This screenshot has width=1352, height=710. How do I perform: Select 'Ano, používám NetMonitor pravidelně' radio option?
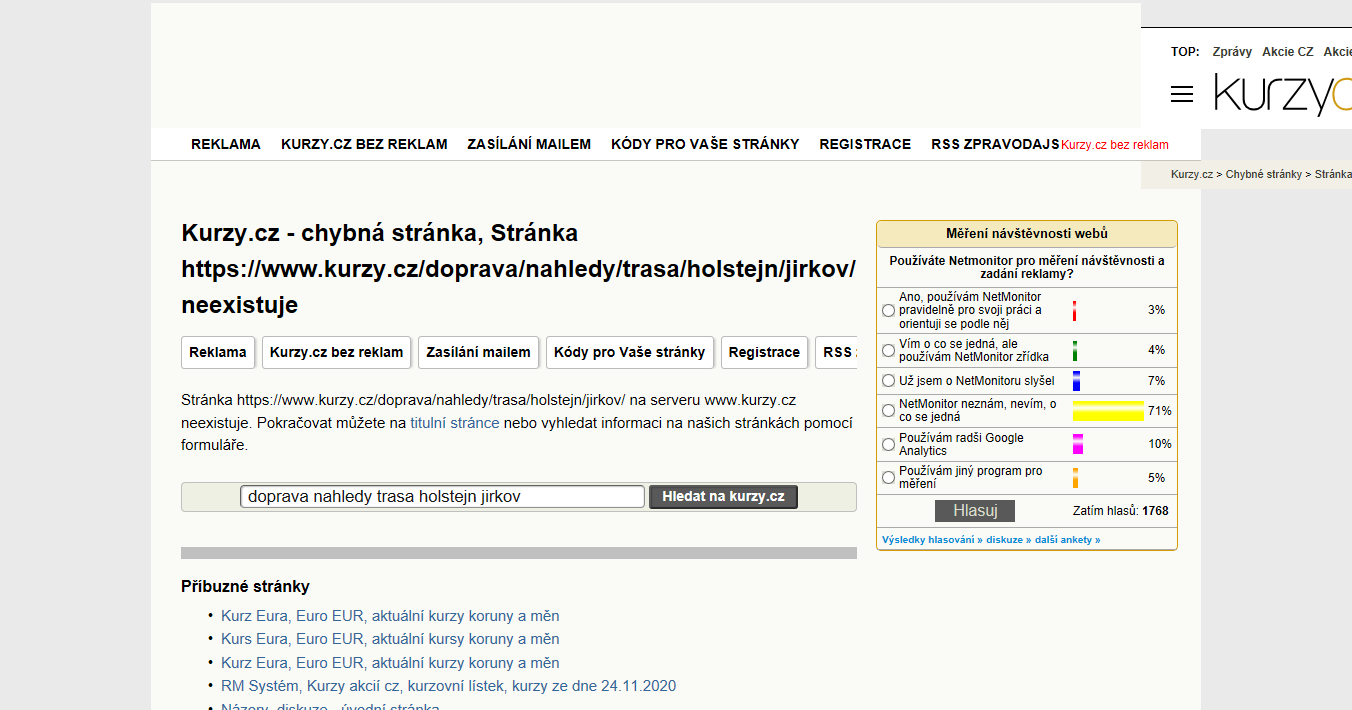pyautogui.click(x=888, y=311)
